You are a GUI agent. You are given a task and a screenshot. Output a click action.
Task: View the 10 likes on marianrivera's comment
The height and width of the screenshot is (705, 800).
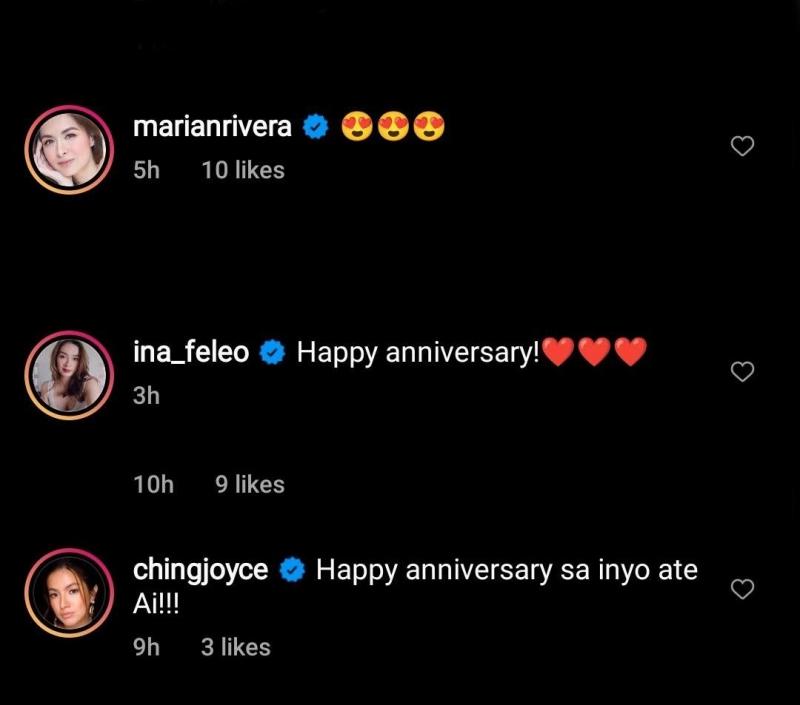pos(243,170)
